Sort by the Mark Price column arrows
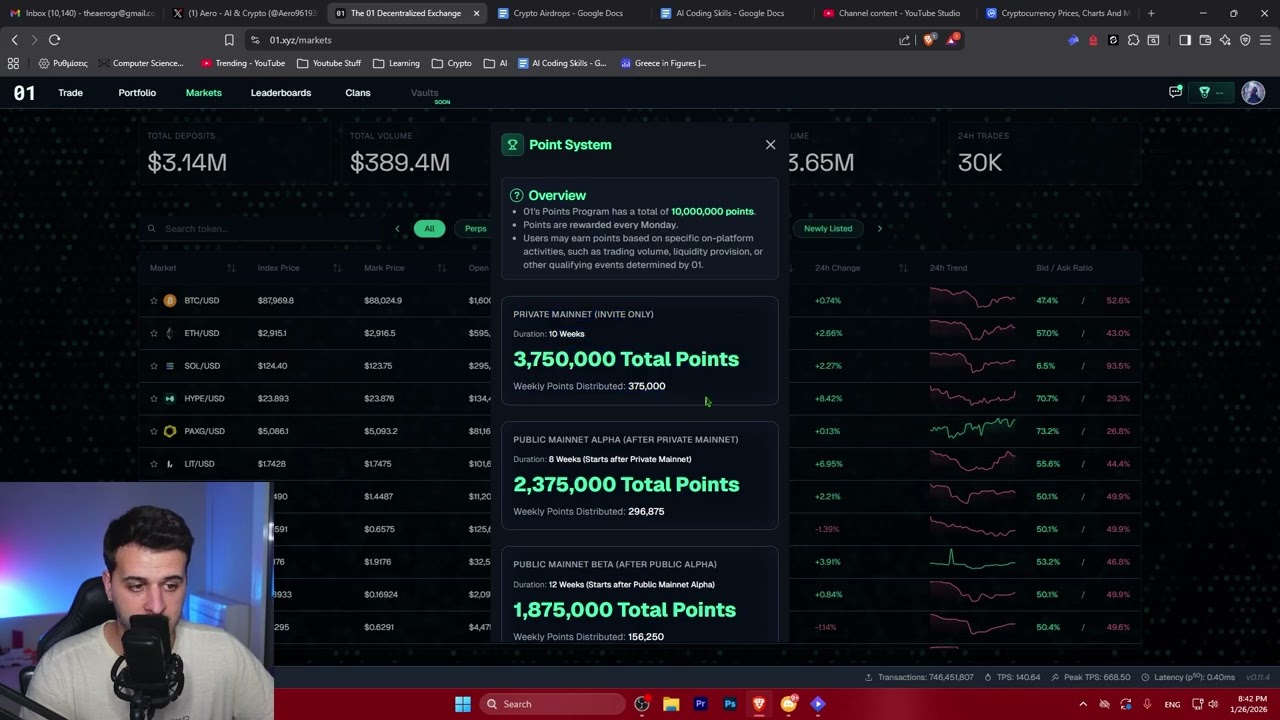Image resolution: width=1280 pixels, height=720 pixels. 443,268
